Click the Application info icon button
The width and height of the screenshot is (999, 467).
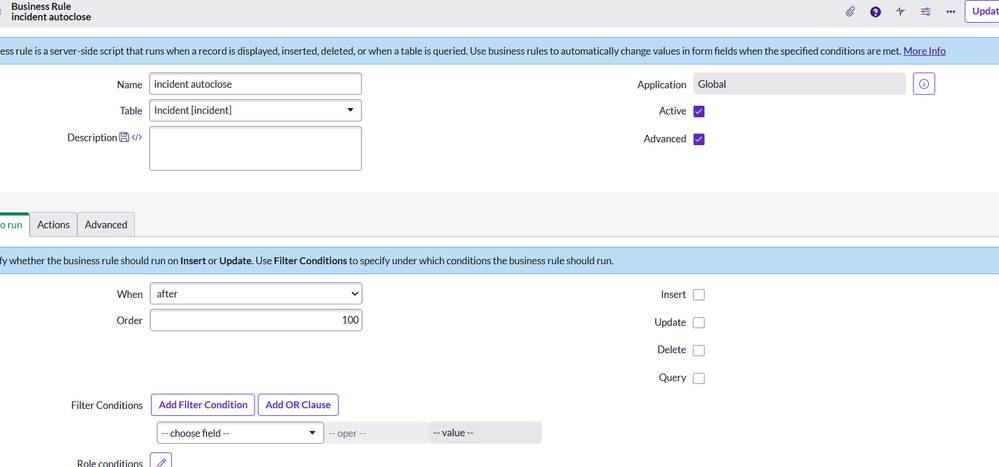pyautogui.click(x=923, y=84)
